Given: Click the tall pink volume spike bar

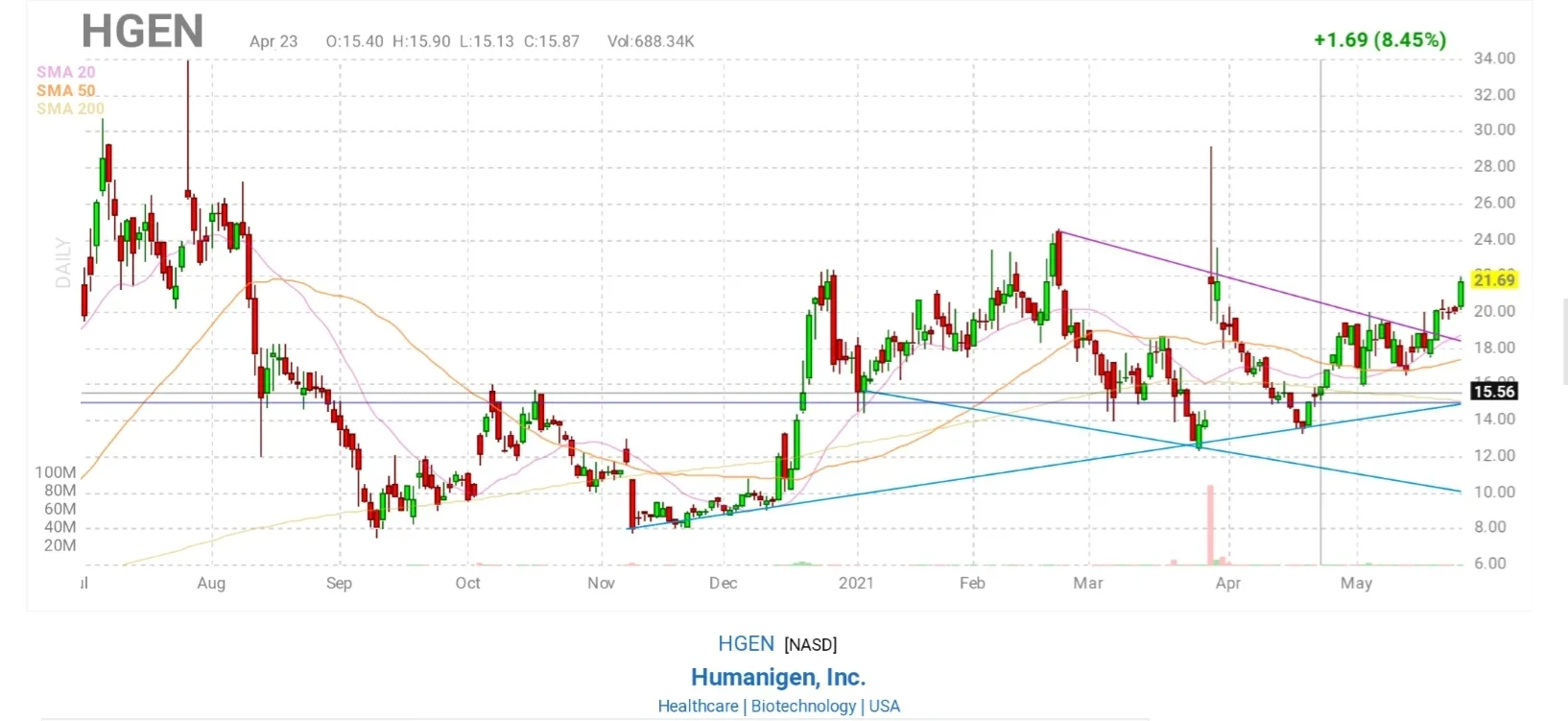Looking at the screenshot, I should click(1210, 524).
